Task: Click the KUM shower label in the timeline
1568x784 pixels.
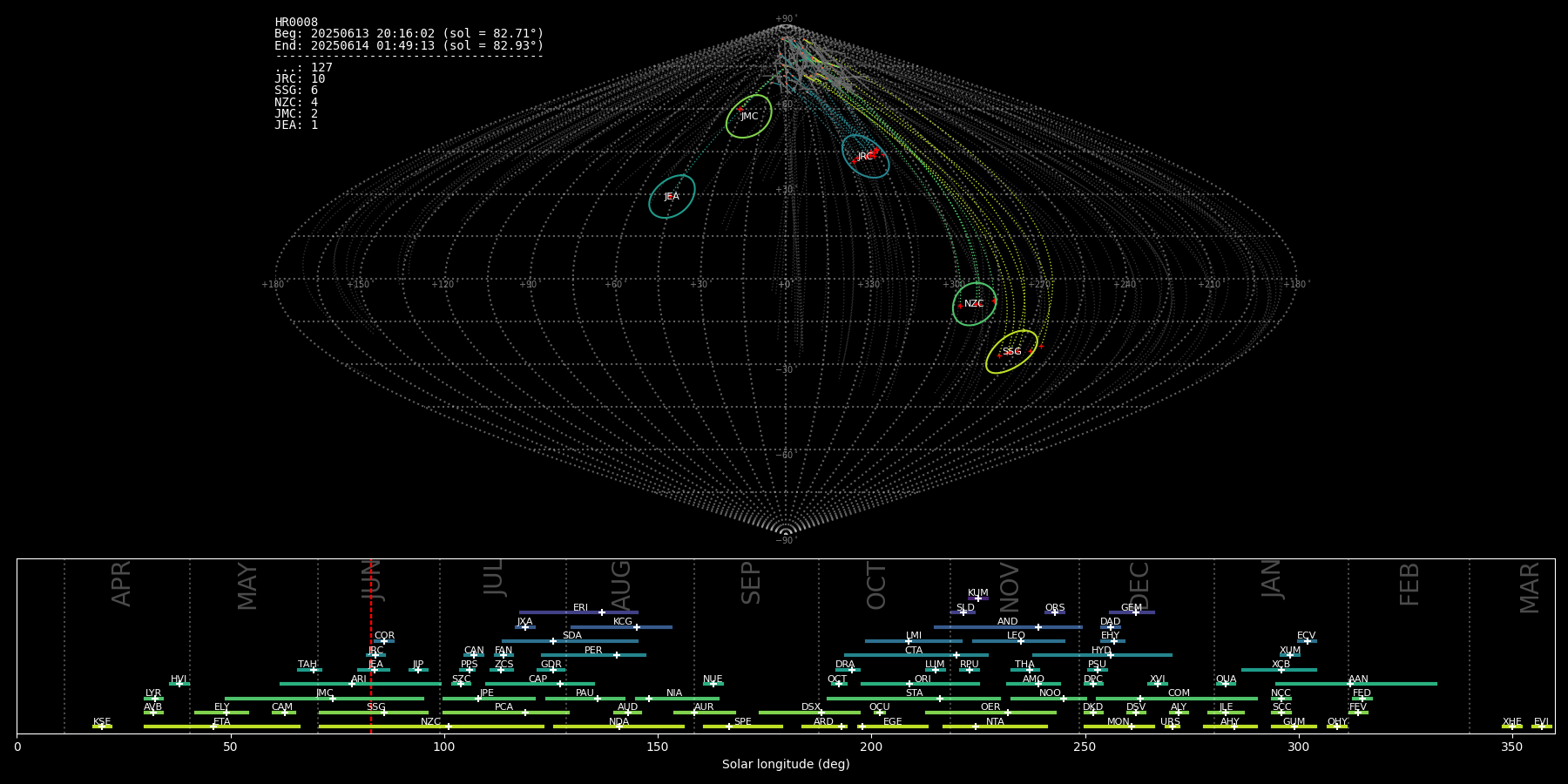Action: [978, 593]
